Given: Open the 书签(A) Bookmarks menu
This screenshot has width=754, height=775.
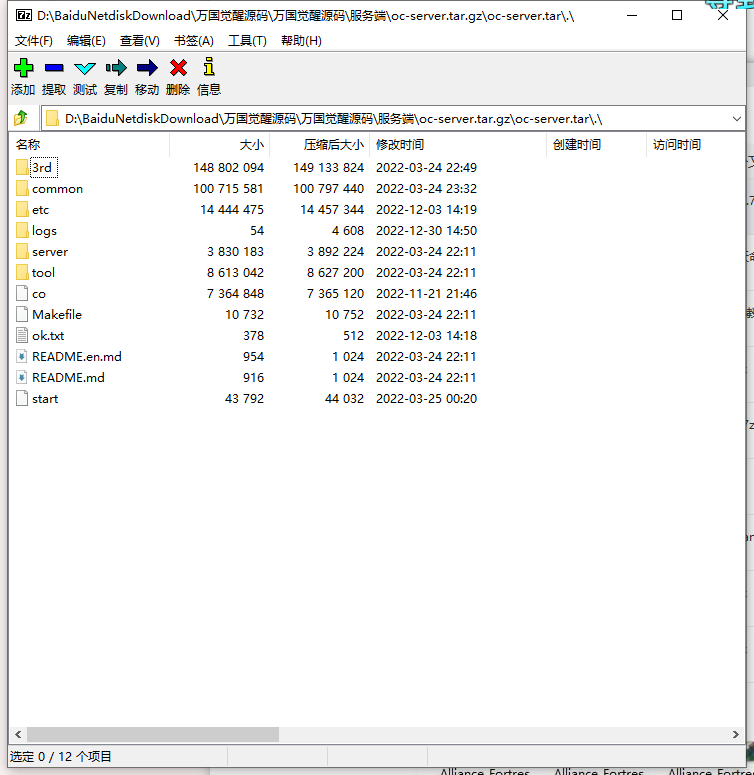Looking at the screenshot, I should tap(194, 41).
